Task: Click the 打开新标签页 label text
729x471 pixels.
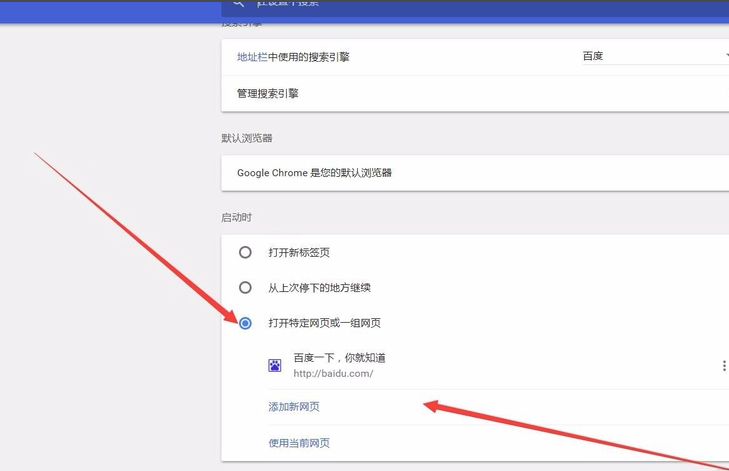Action: click(x=299, y=253)
